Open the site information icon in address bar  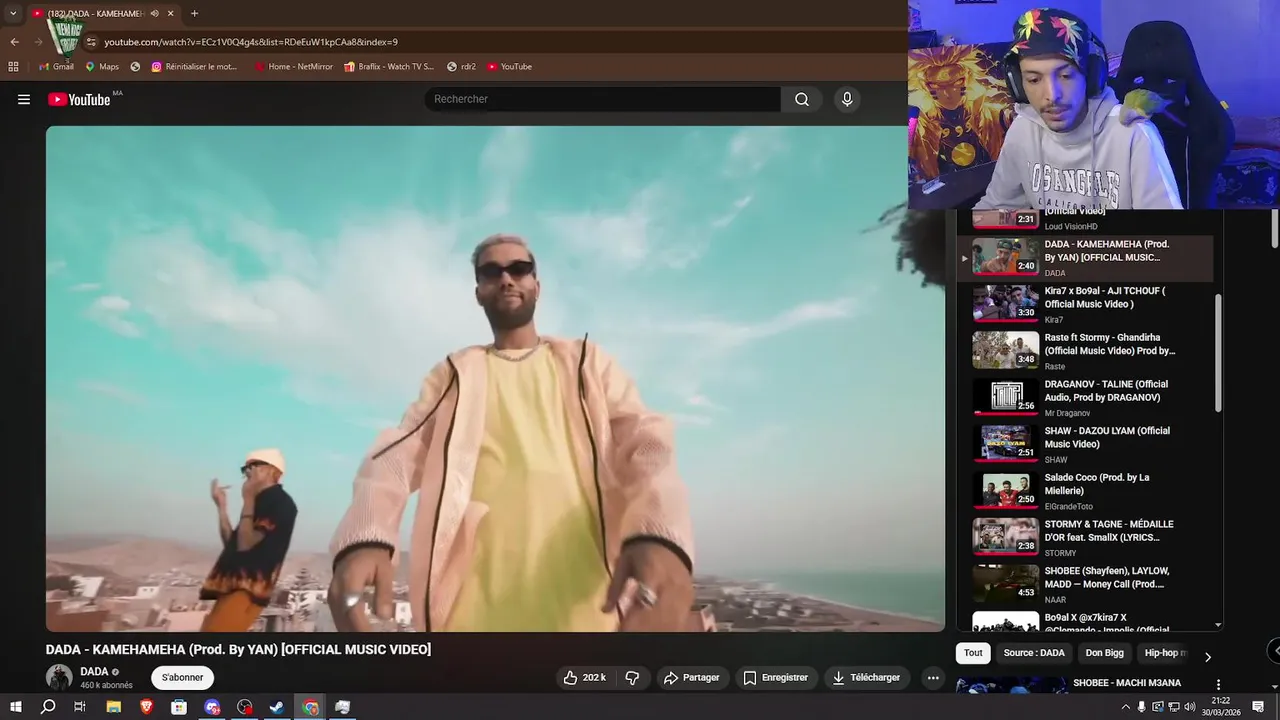[91, 42]
